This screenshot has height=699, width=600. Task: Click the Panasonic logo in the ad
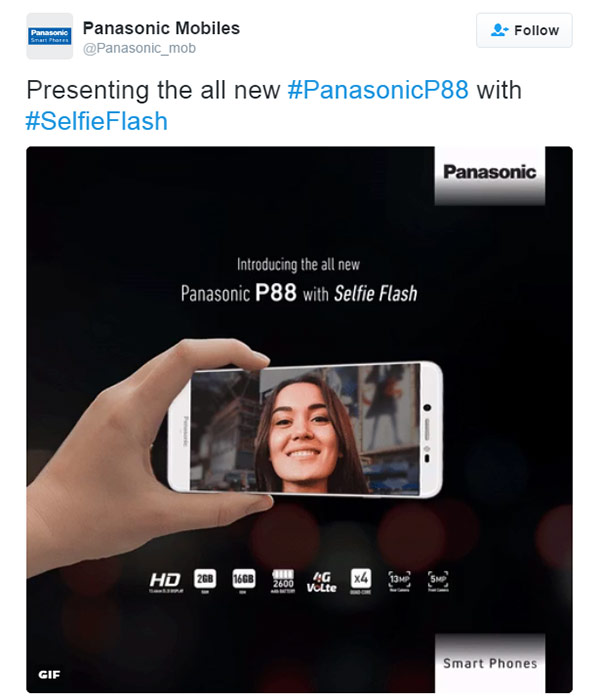489,173
